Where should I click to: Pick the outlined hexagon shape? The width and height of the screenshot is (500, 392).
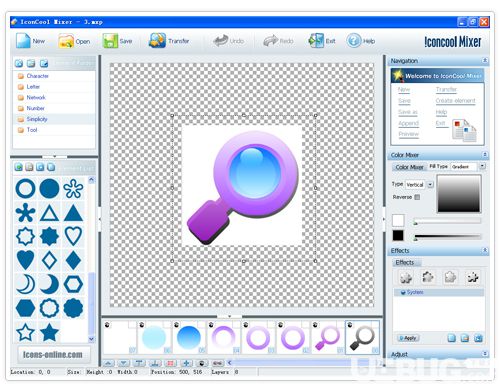pyautogui.click(x=73, y=284)
